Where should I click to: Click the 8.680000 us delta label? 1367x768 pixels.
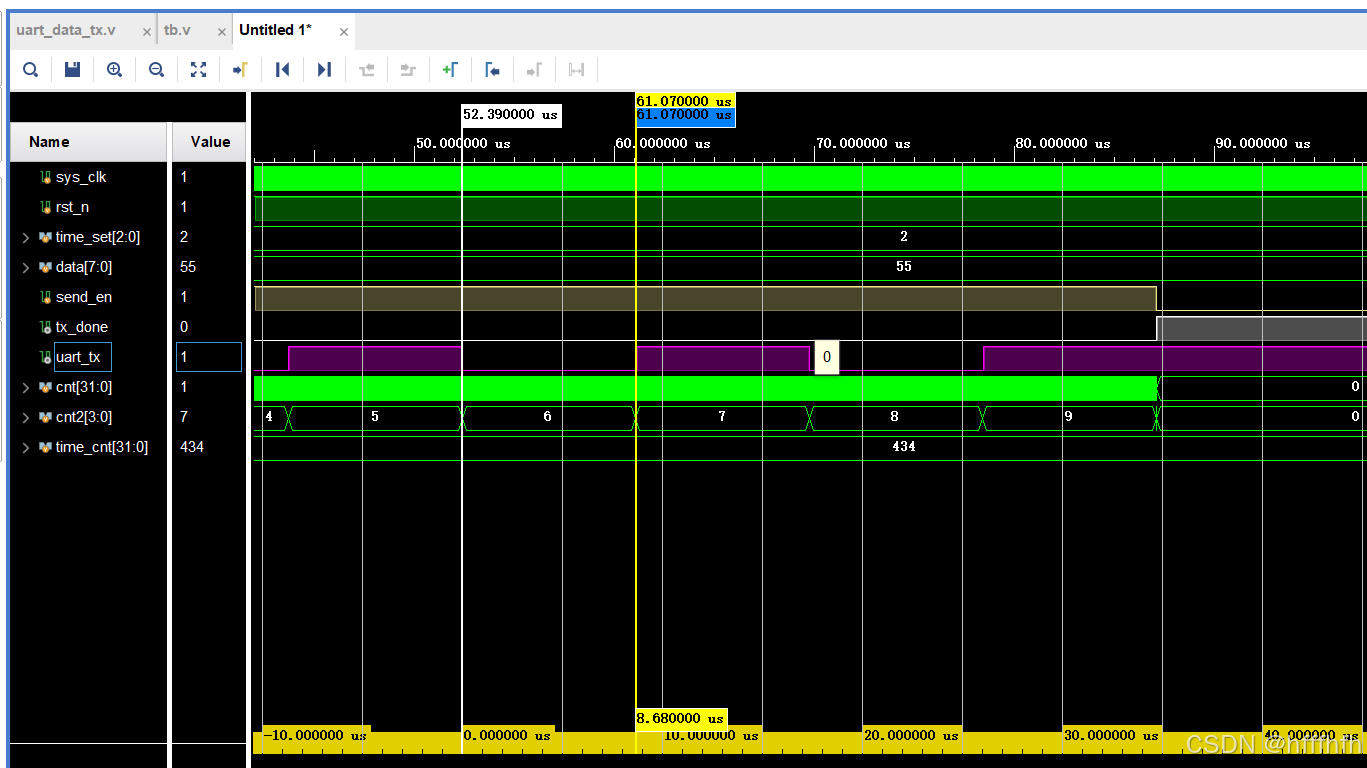point(681,718)
